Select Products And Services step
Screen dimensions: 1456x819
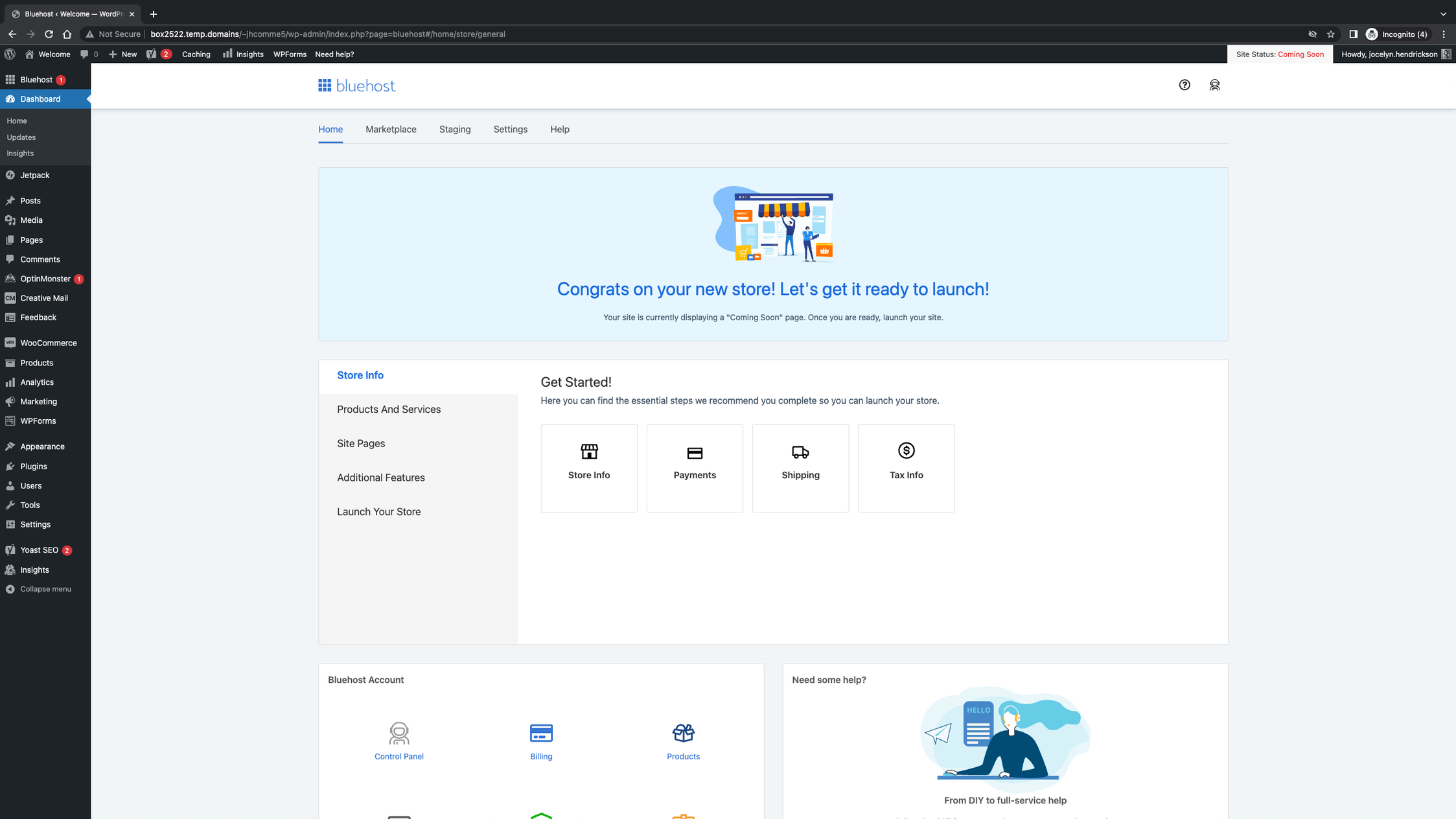tap(419, 409)
